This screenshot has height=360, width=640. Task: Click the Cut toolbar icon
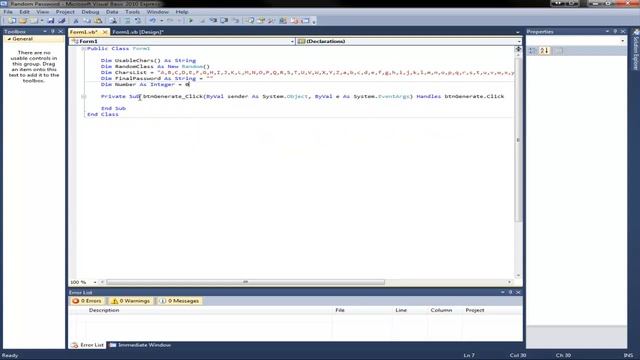point(76,20)
